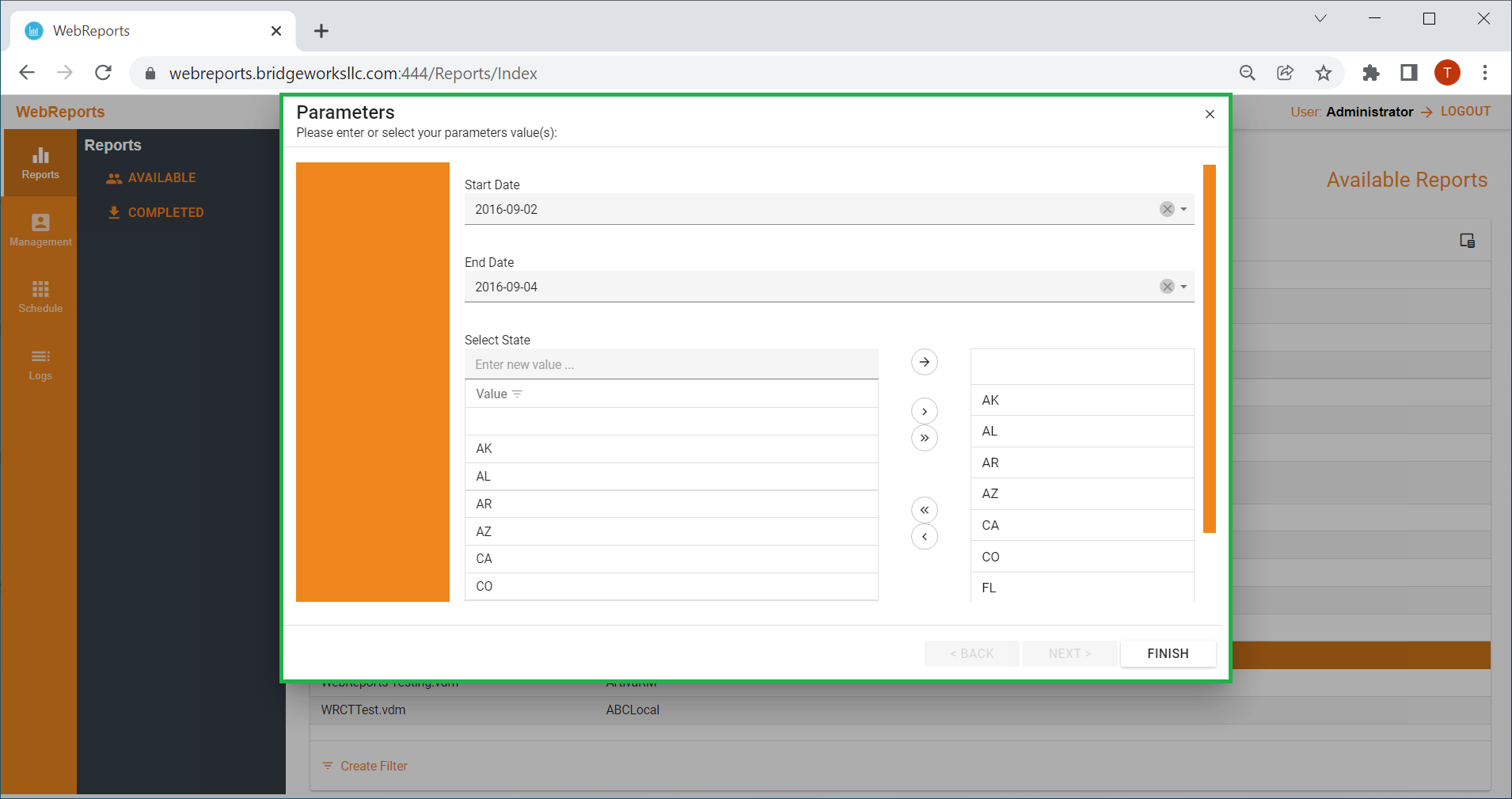Open the Chrome three-dot menu
This screenshot has width=1512, height=799.
tap(1485, 73)
